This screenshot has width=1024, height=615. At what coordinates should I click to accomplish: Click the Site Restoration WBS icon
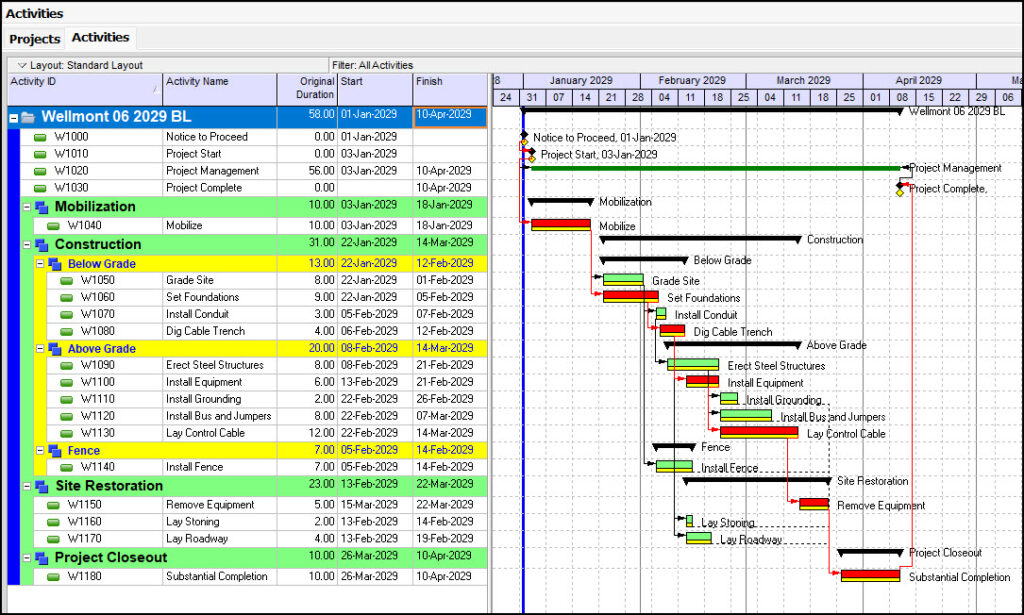pyautogui.click(x=42, y=487)
